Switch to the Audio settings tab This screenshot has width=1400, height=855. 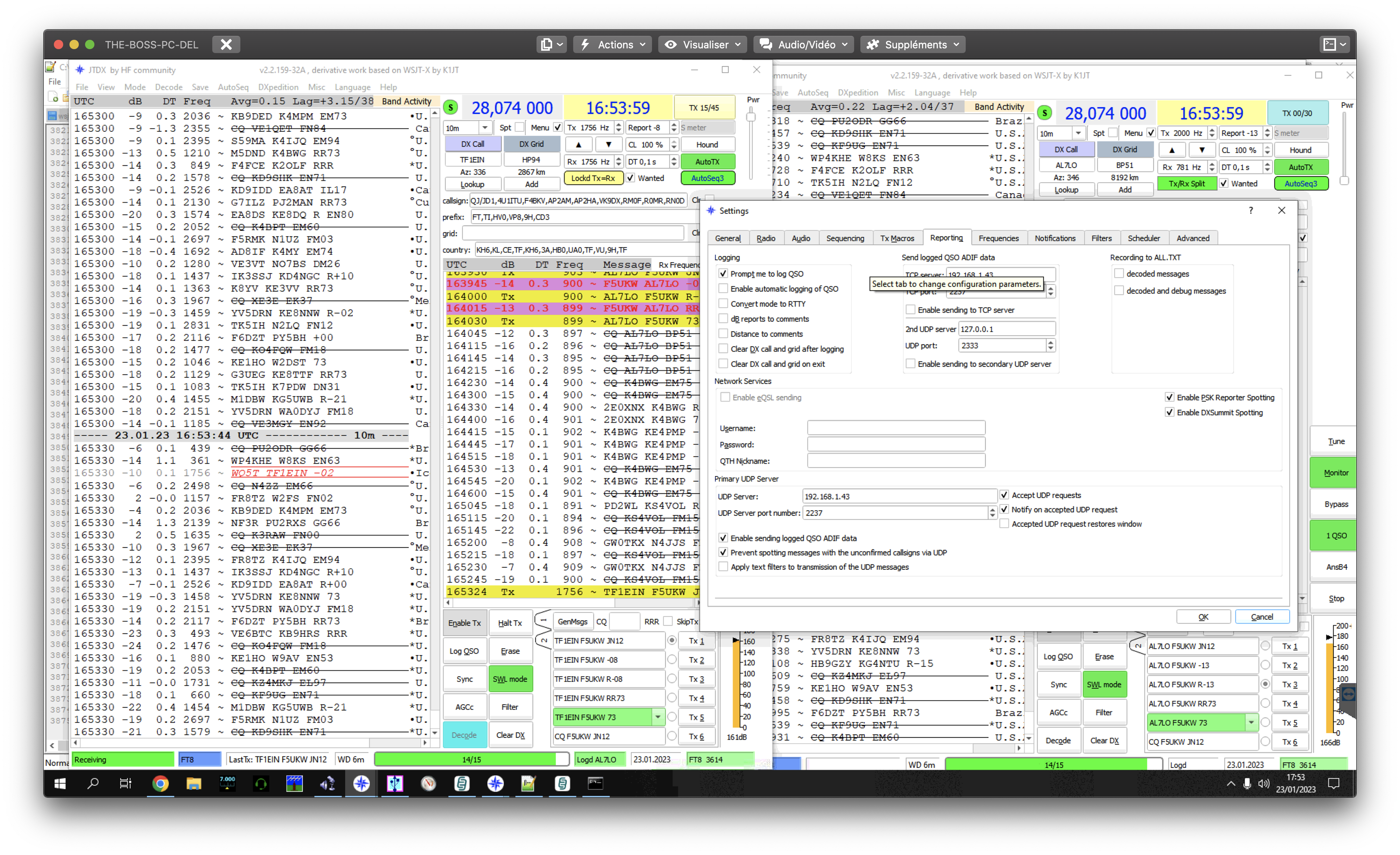click(x=801, y=239)
